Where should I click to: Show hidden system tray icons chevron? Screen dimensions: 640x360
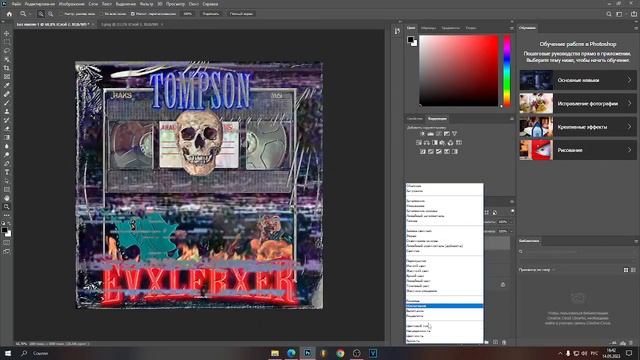(560, 353)
